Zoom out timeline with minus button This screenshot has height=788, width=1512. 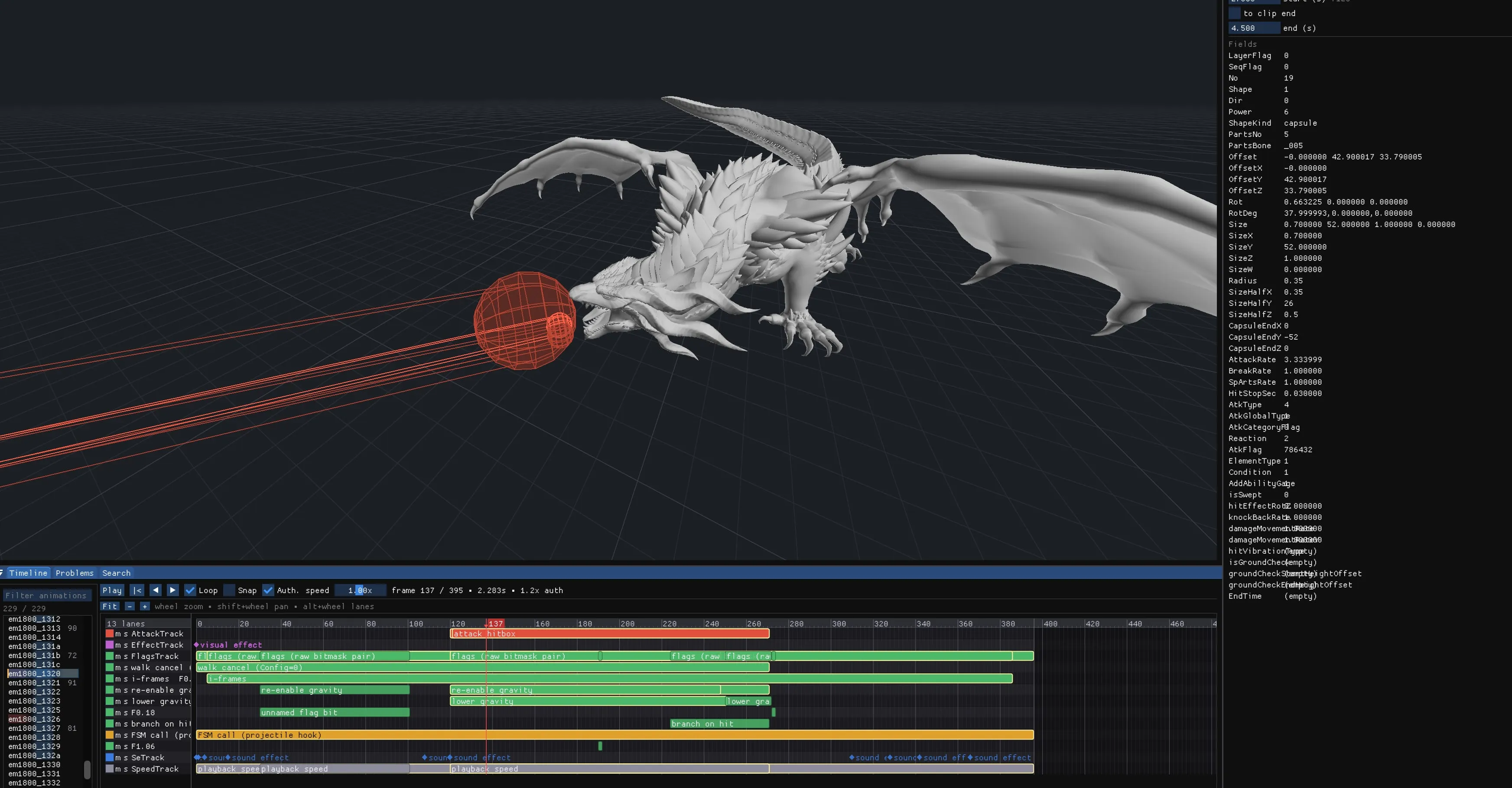(x=130, y=606)
